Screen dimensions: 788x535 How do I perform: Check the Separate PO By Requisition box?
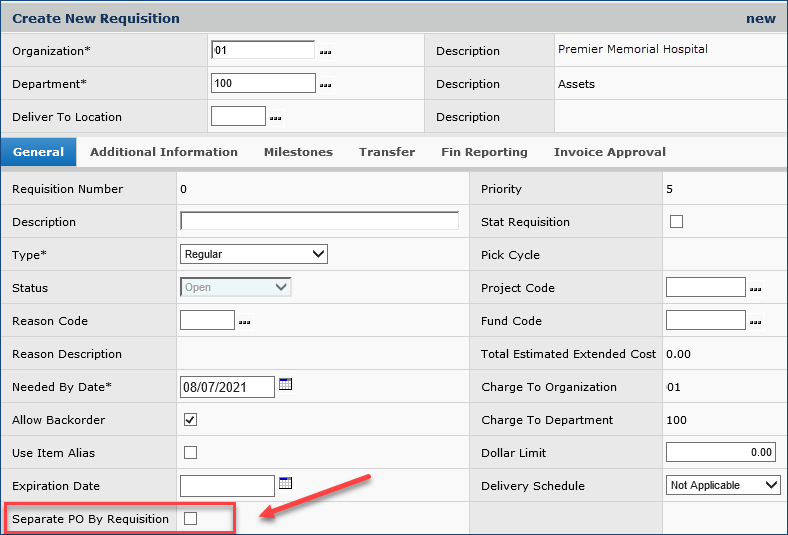[x=190, y=518]
